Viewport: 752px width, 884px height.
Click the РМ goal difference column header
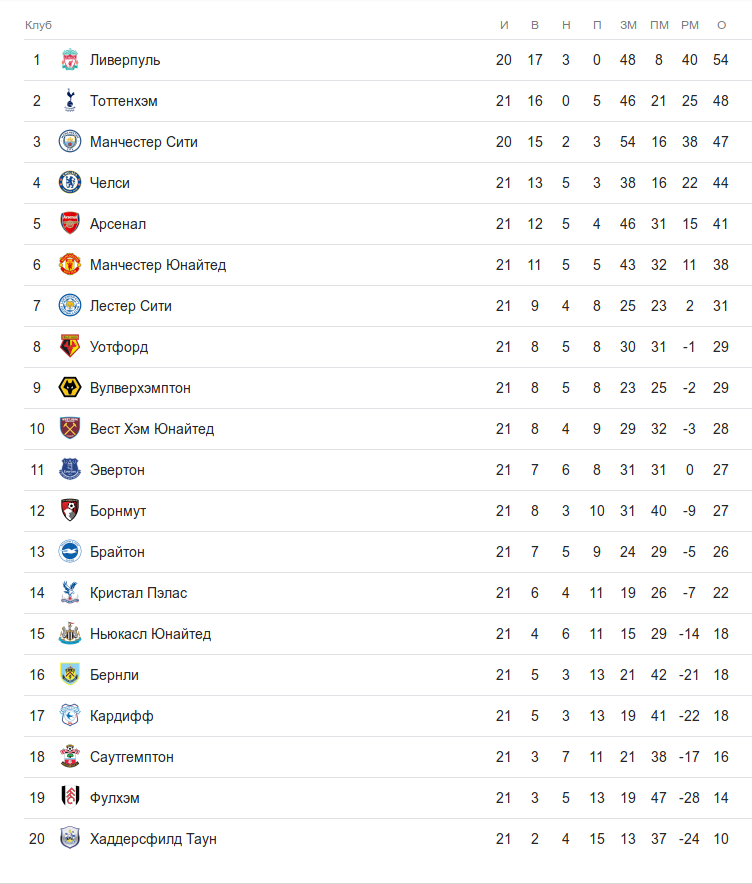[690, 25]
